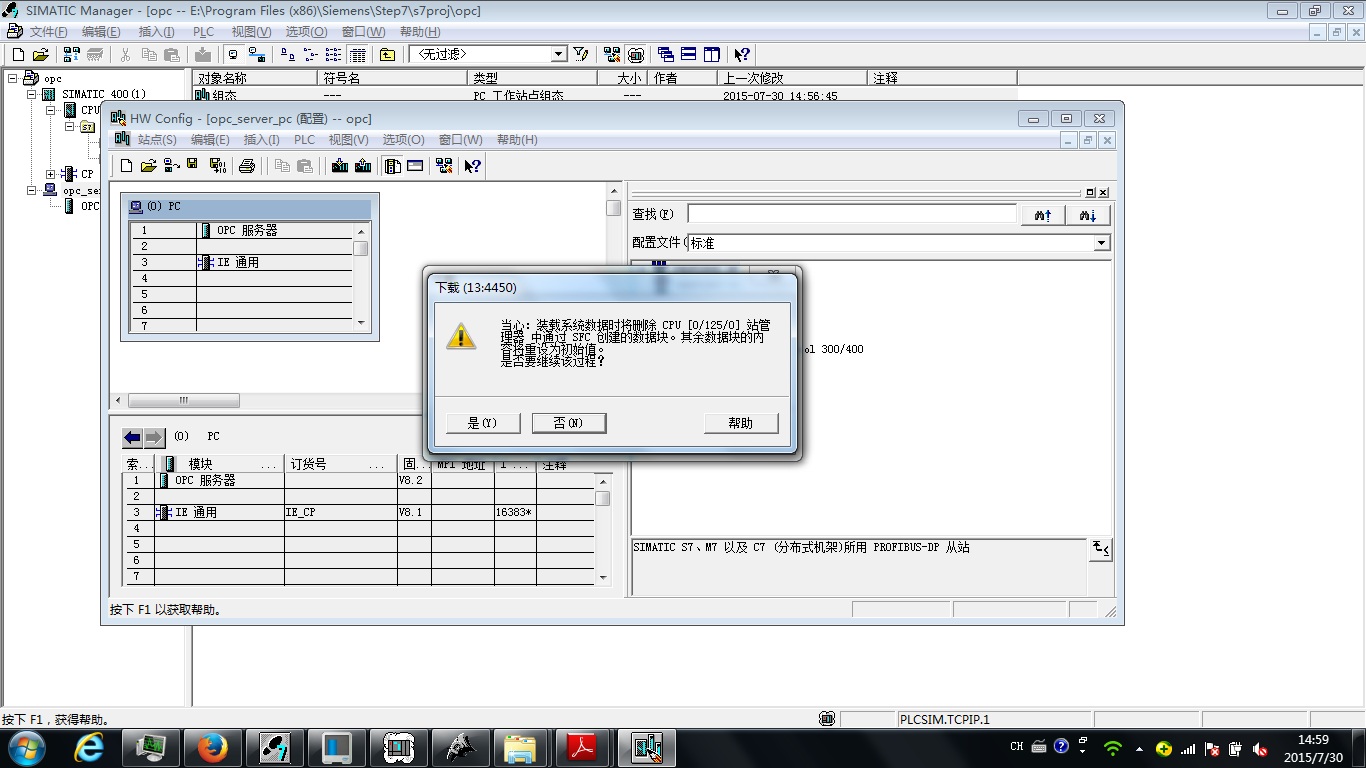
Task: Click the Simulation On/Off icon in SIMATIC Manager
Action: [637, 54]
